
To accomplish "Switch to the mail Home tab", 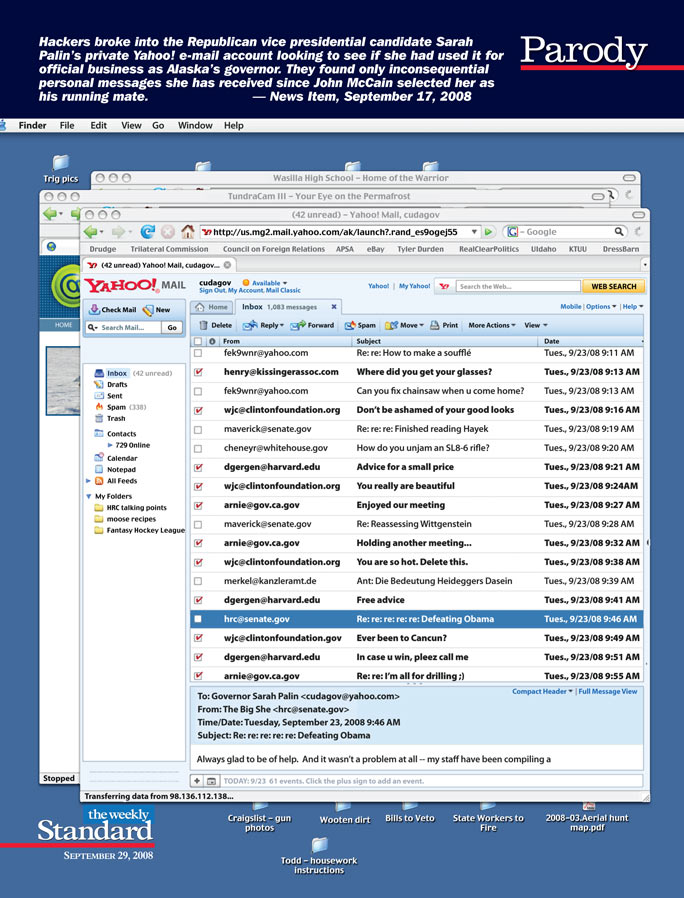I will (x=212, y=307).
